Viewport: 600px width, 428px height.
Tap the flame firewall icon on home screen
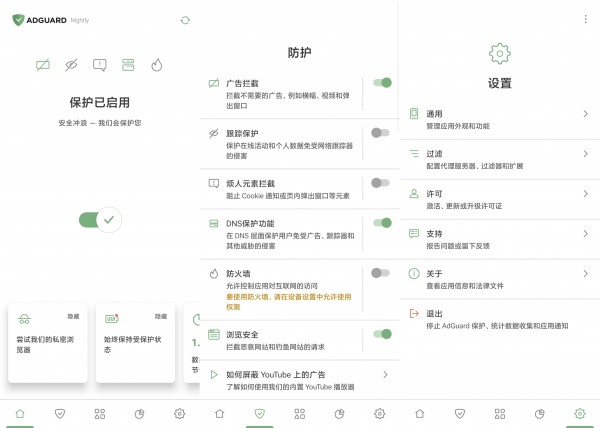pos(157,65)
